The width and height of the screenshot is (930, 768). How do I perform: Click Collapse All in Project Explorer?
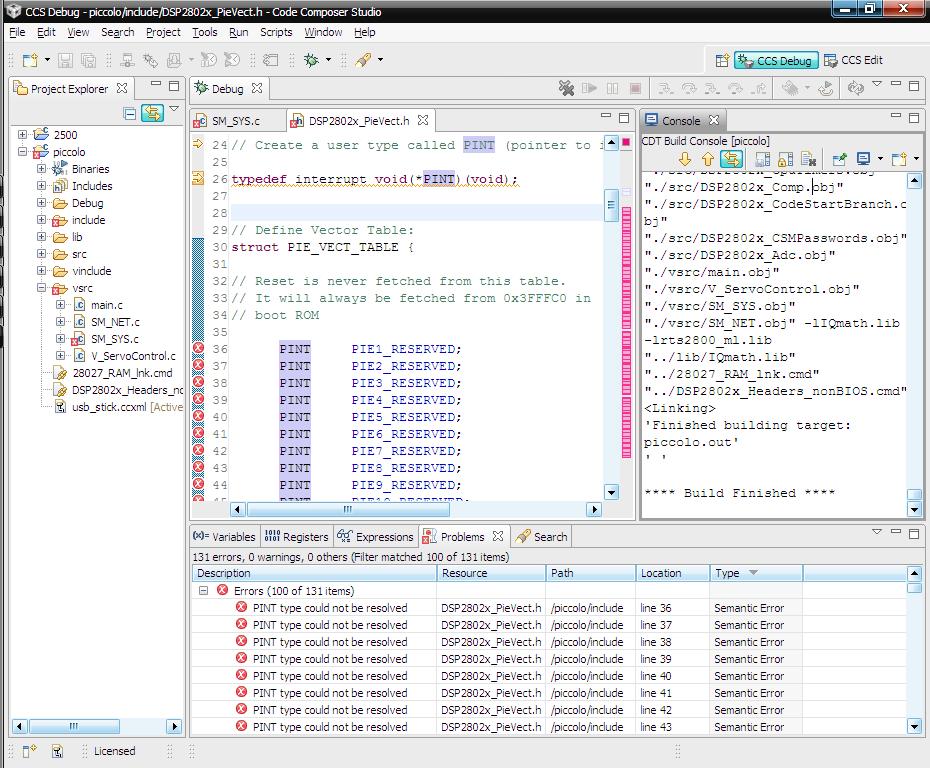click(130, 113)
